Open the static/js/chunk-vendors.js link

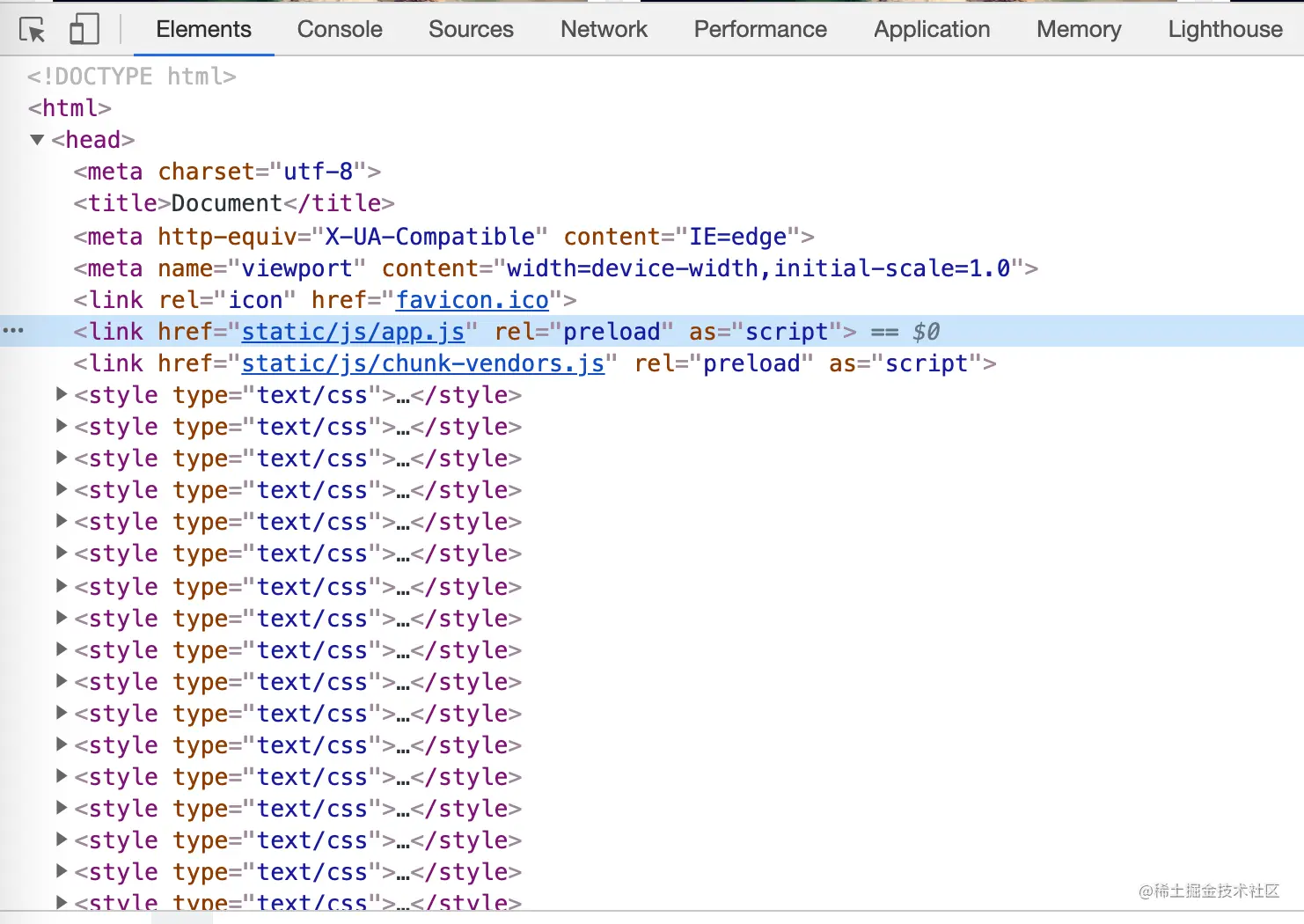point(423,363)
